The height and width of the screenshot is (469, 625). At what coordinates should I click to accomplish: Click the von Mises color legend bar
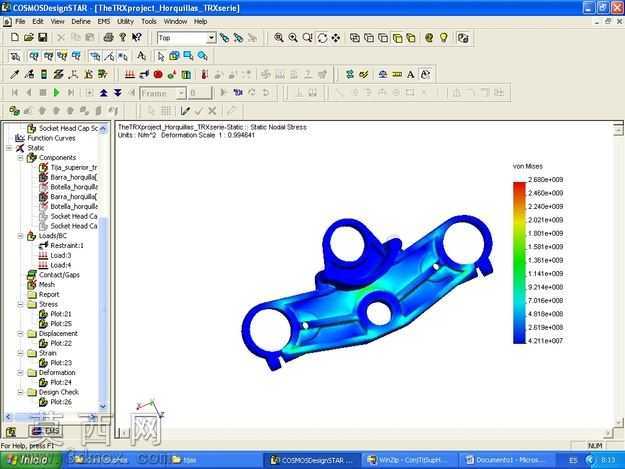pos(519,262)
